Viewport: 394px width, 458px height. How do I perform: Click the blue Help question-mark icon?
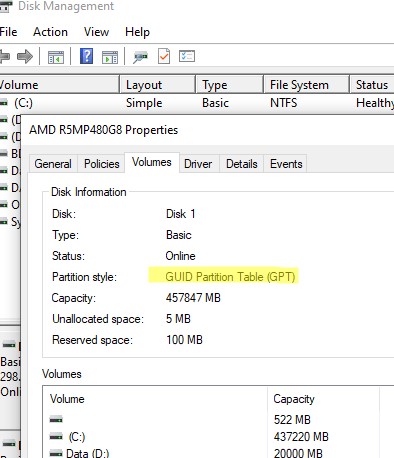tap(86, 56)
